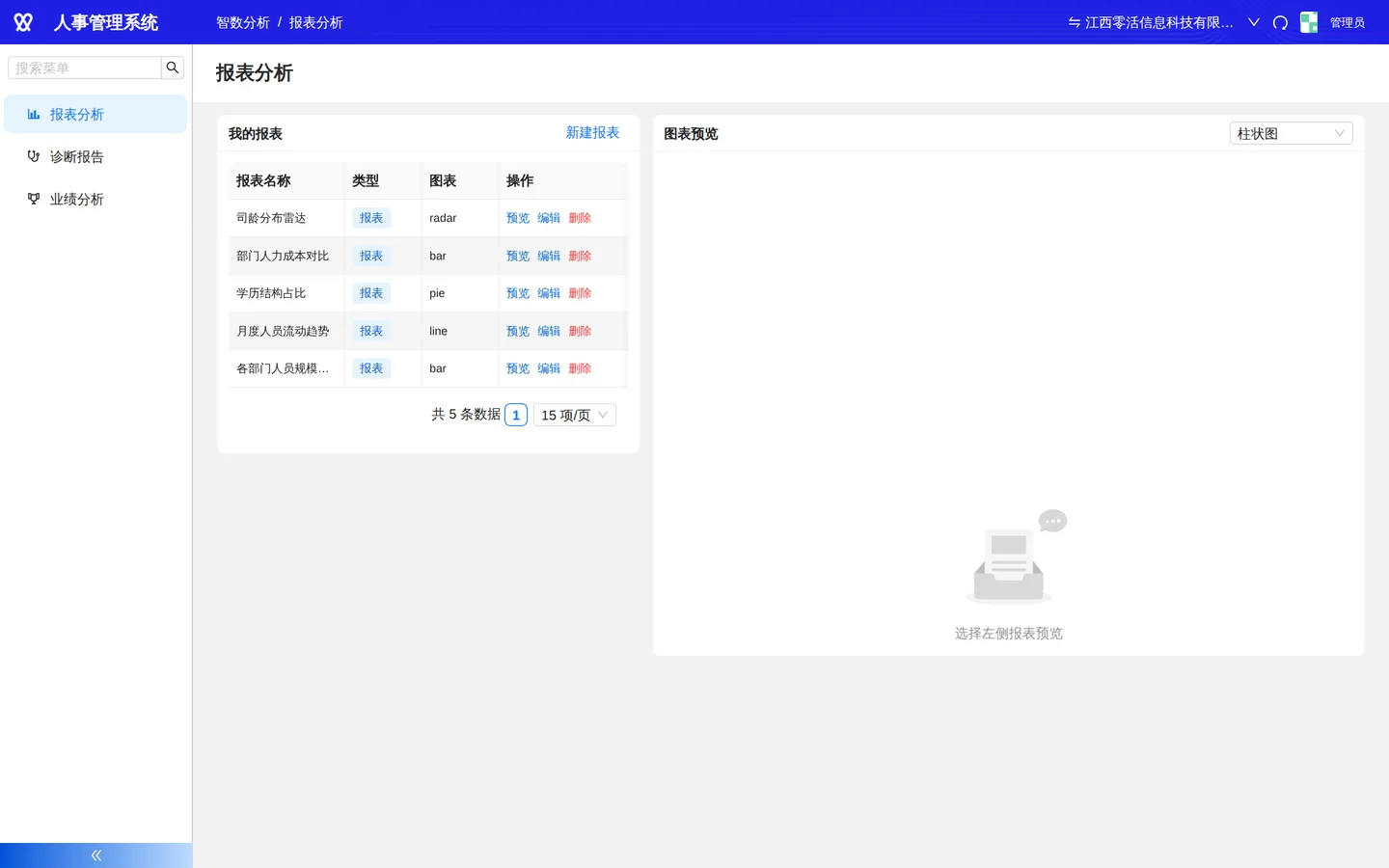Screen dimensions: 1389x868
Task: Click page number 1 in pagination
Action: pyautogui.click(x=516, y=415)
